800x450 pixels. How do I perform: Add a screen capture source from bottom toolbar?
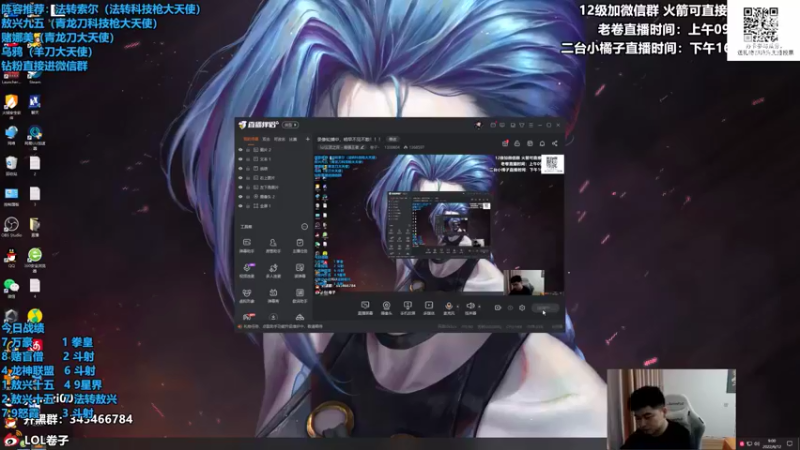(x=365, y=308)
